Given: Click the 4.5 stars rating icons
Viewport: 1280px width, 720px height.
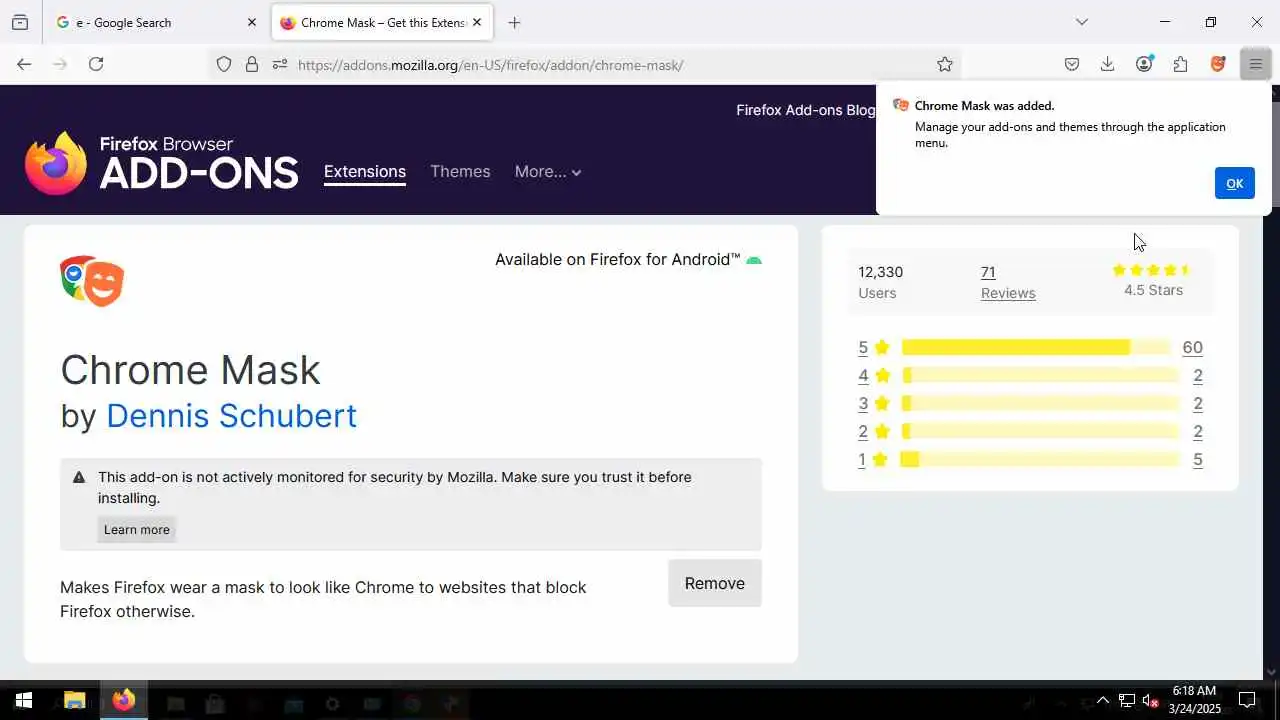Looking at the screenshot, I should [1151, 270].
